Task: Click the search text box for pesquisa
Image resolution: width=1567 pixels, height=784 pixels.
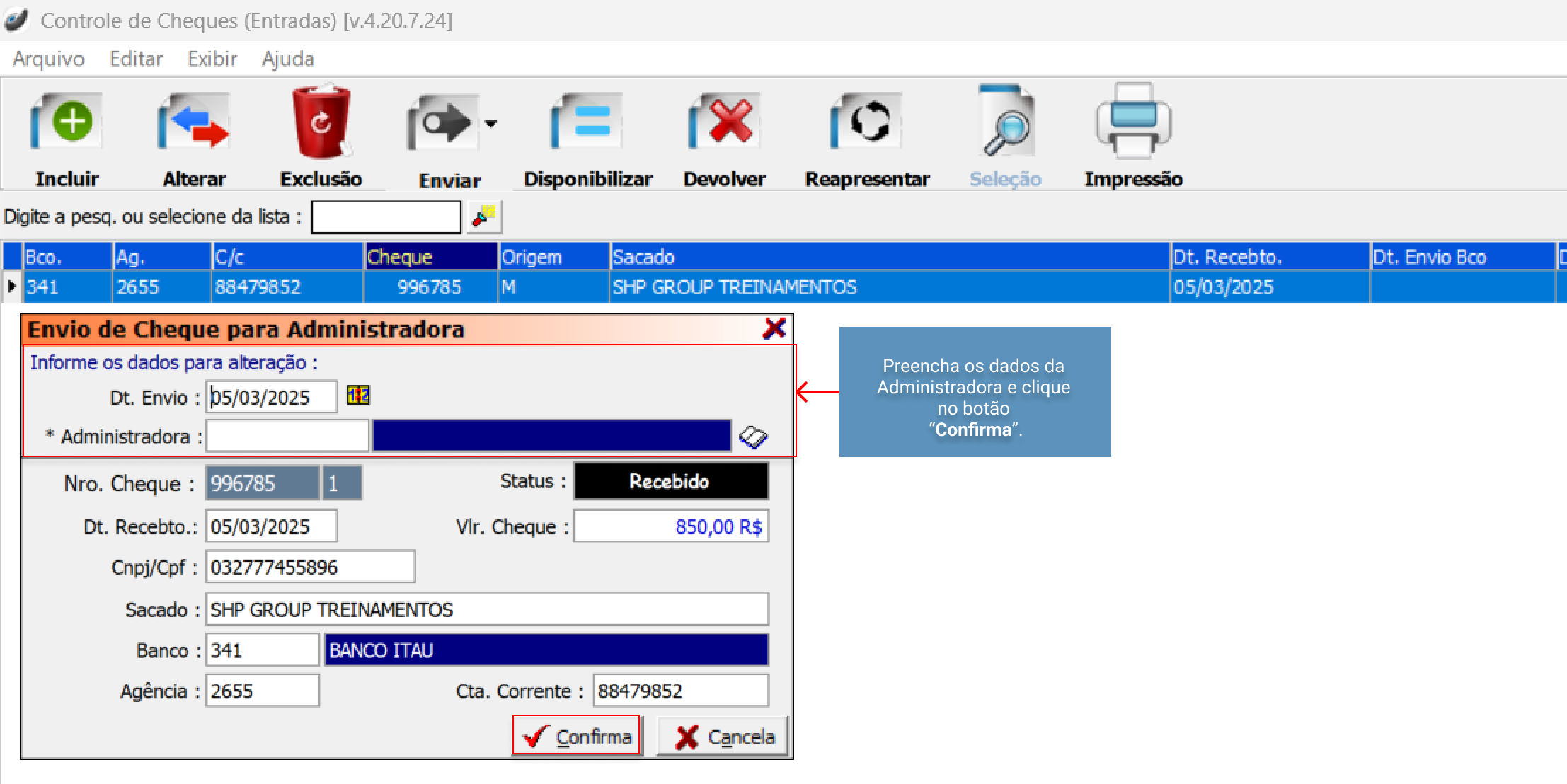Action: [386, 217]
